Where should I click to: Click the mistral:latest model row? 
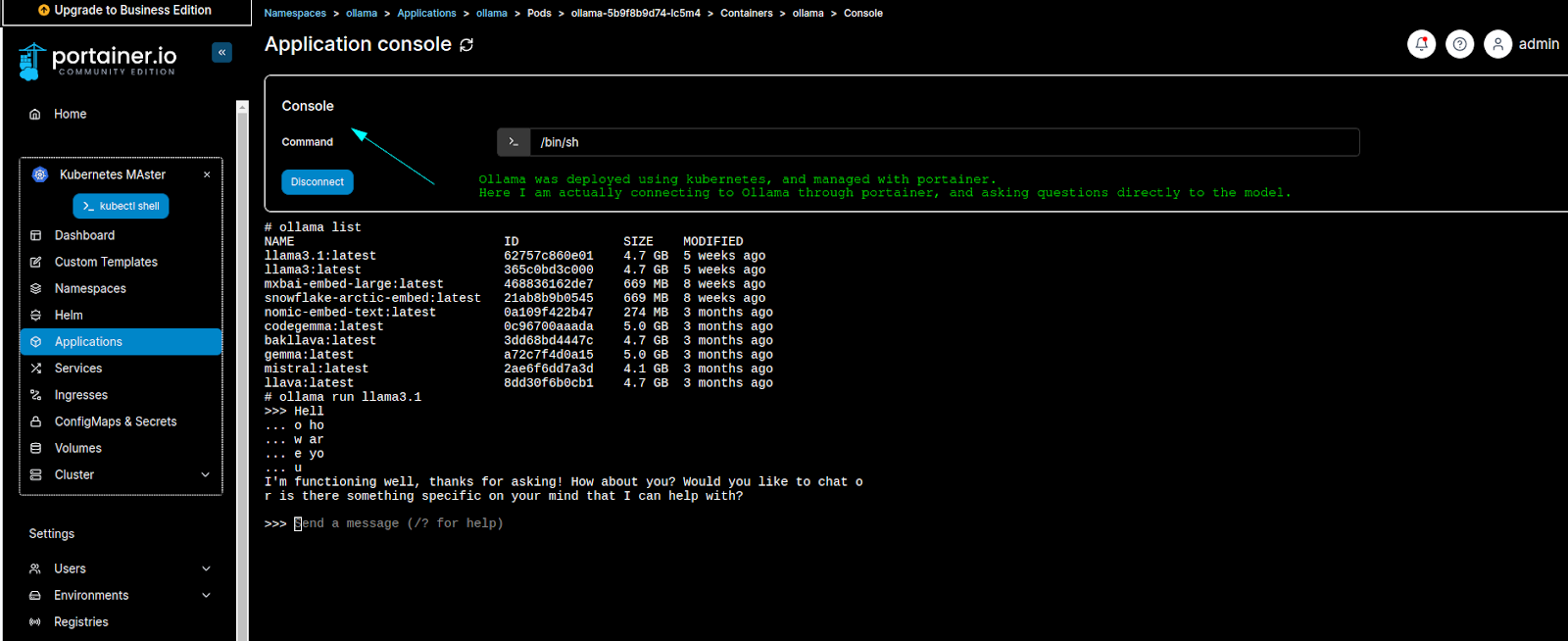coord(519,370)
